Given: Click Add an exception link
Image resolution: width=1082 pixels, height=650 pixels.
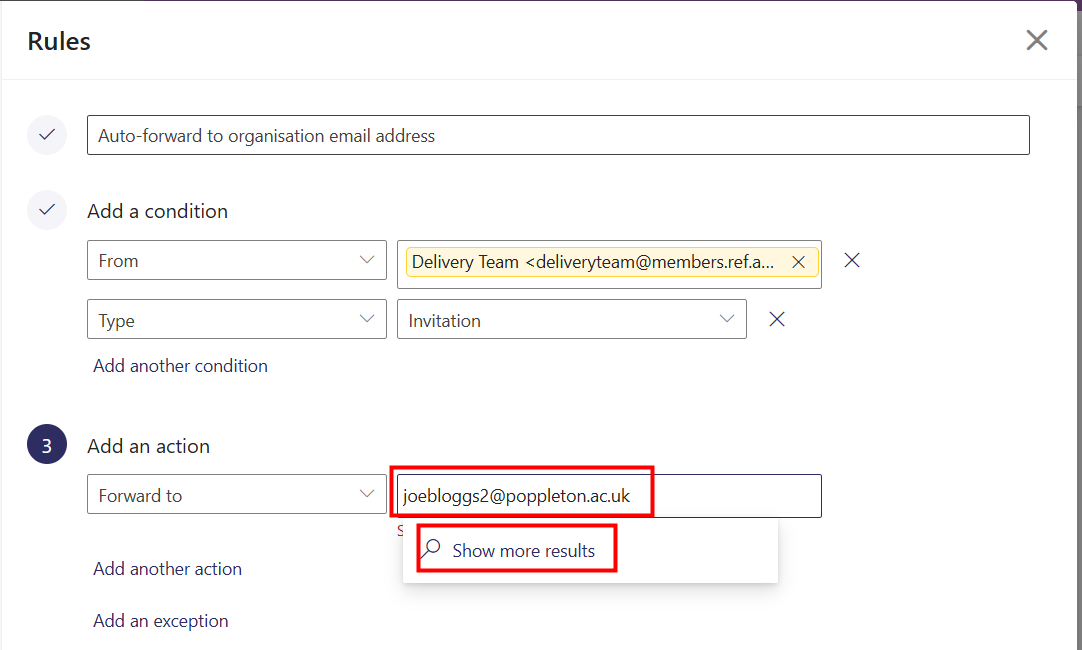Looking at the screenshot, I should click(161, 621).
